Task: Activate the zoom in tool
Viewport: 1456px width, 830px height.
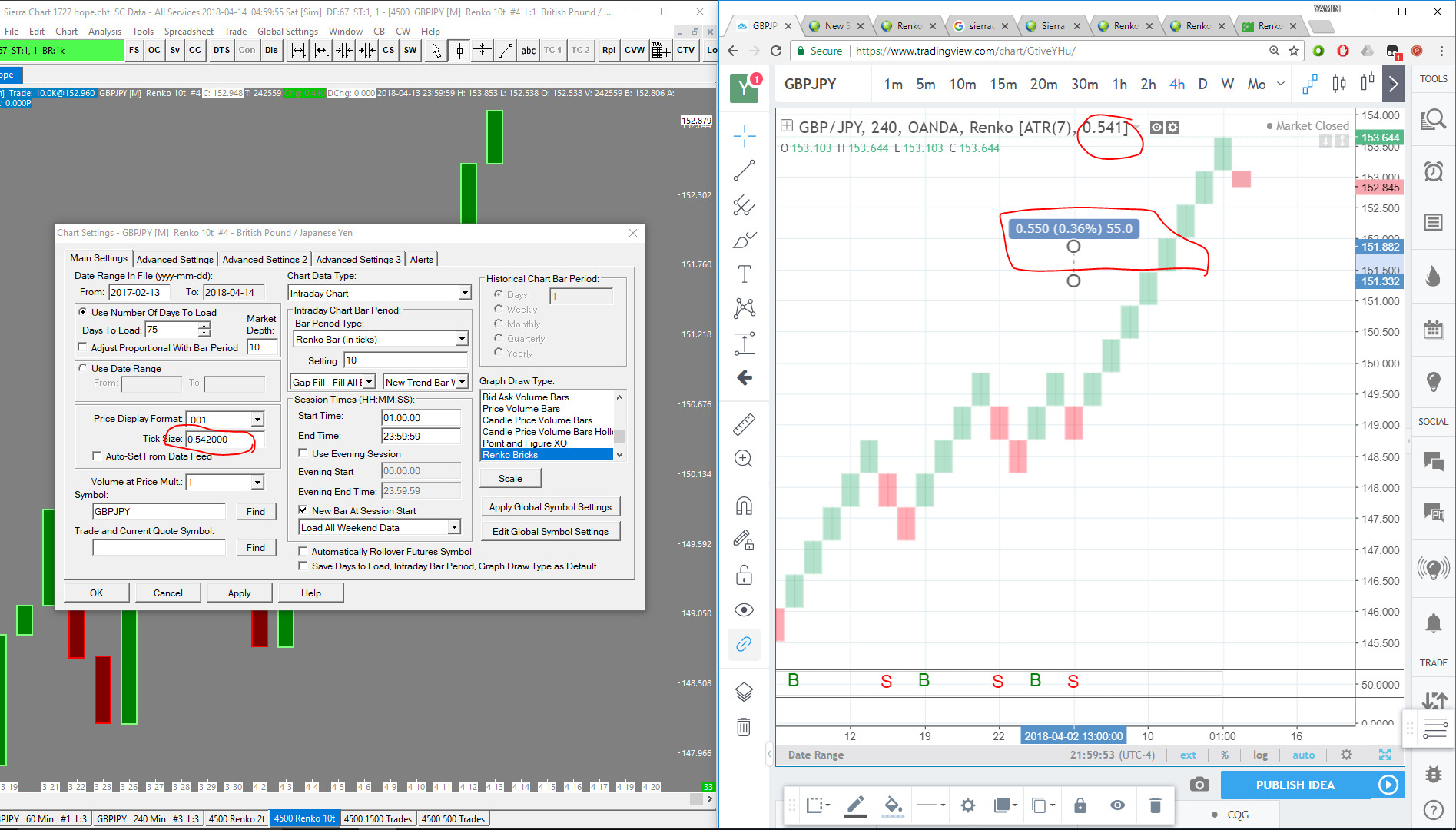Action: tap(744, 459)
